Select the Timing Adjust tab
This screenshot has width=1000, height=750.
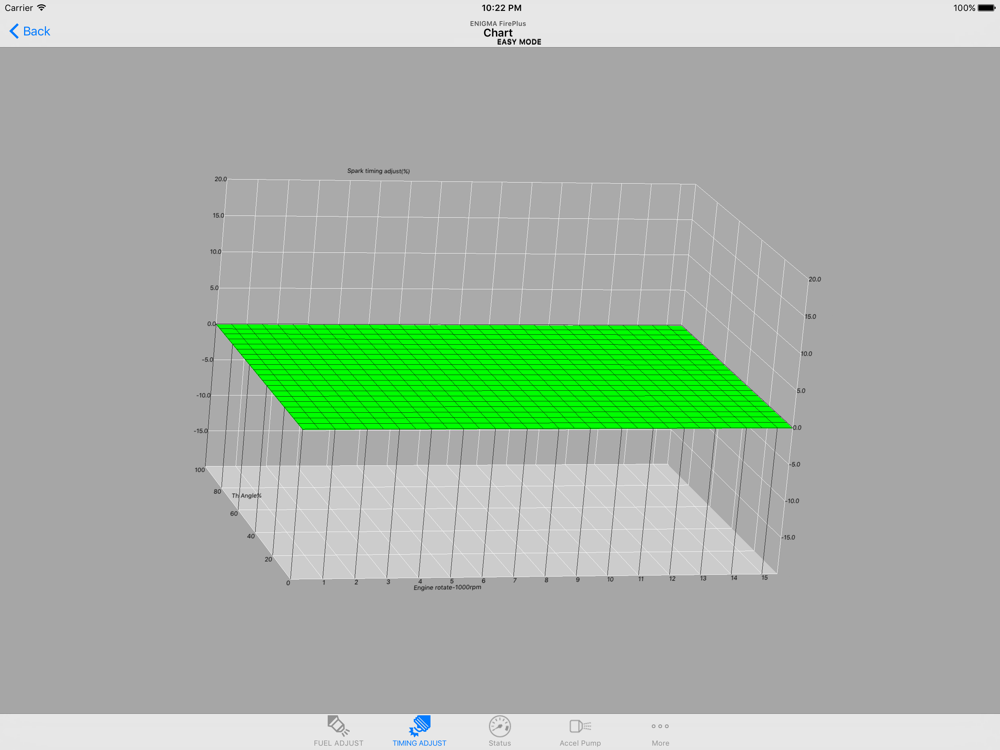(x=419, y=731)
